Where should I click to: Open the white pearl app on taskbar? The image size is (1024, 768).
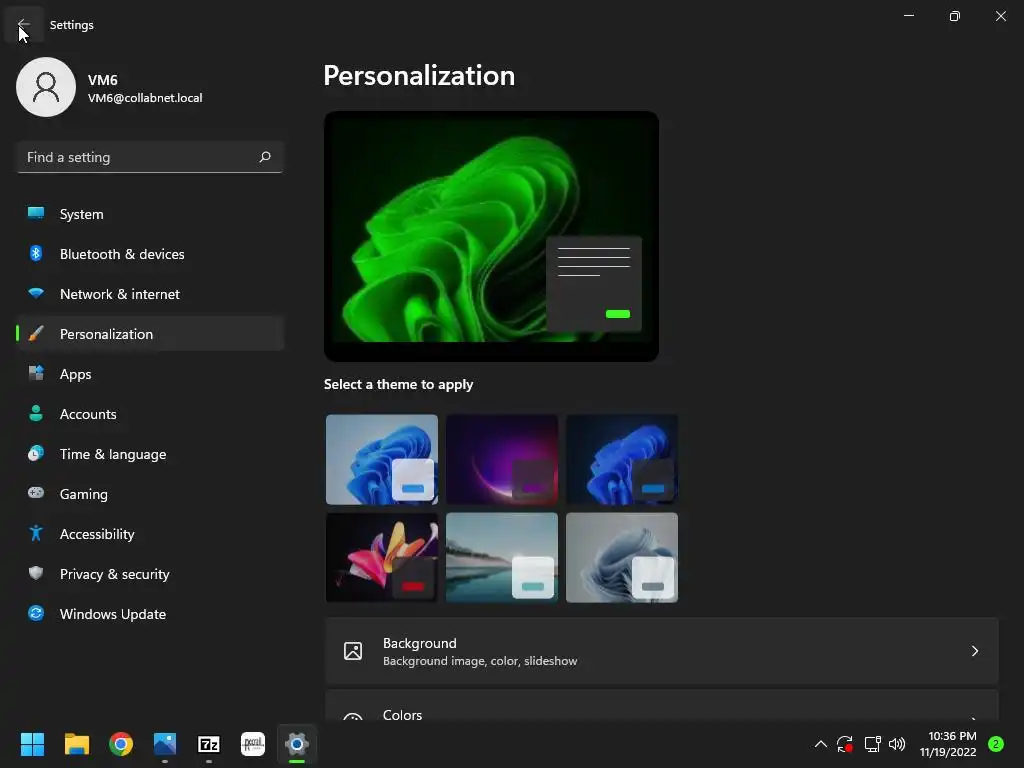point(253,744)
